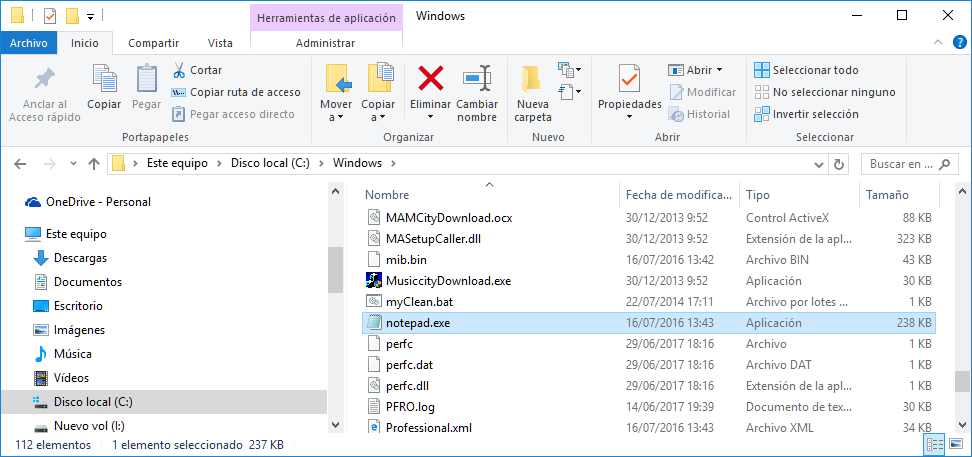Open the quick access toolbar customize dropdown
This screenshot has height=457, width=972.
[x=91, y=16]
